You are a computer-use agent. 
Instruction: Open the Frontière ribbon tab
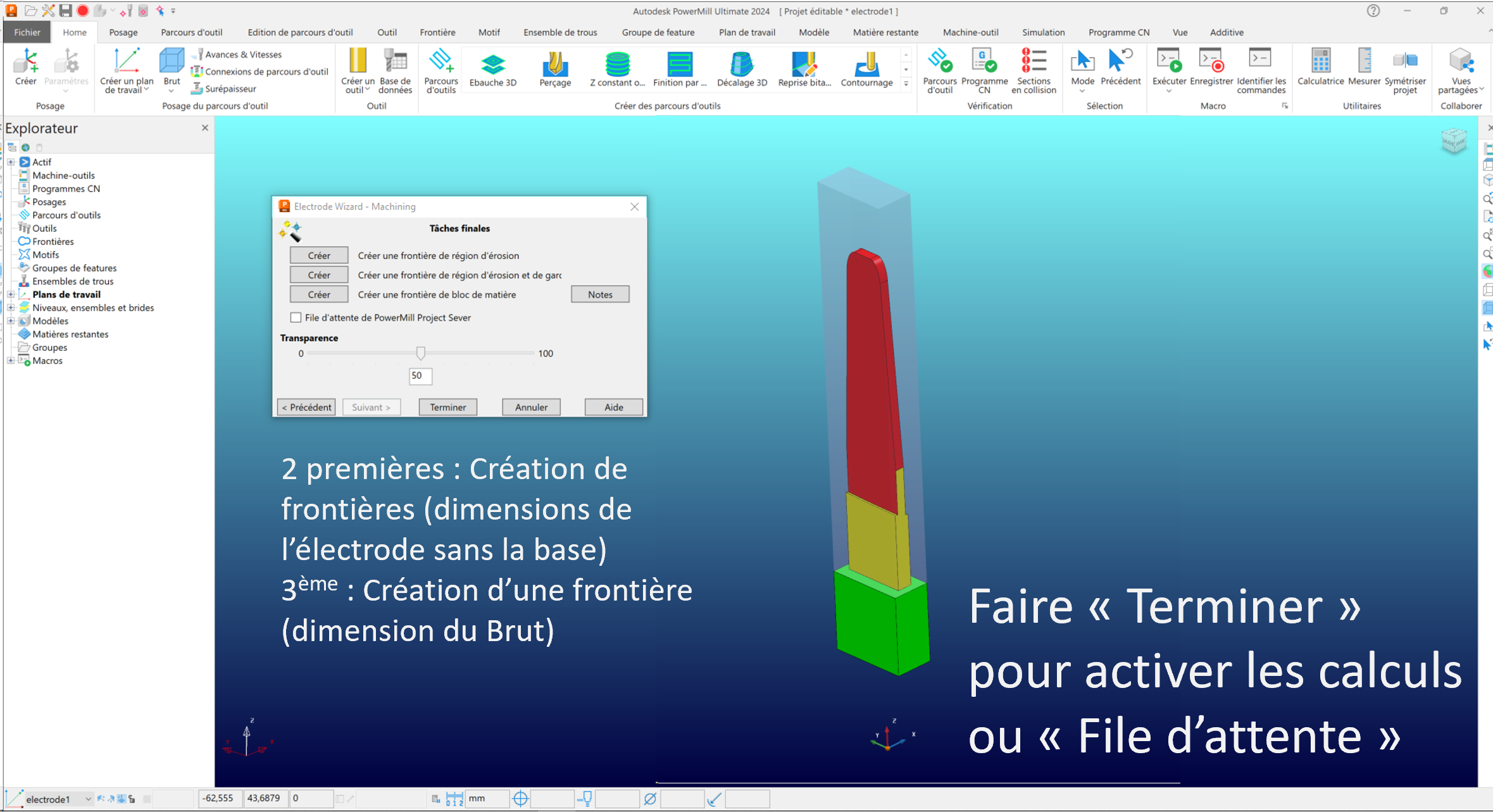pos(437,32)
